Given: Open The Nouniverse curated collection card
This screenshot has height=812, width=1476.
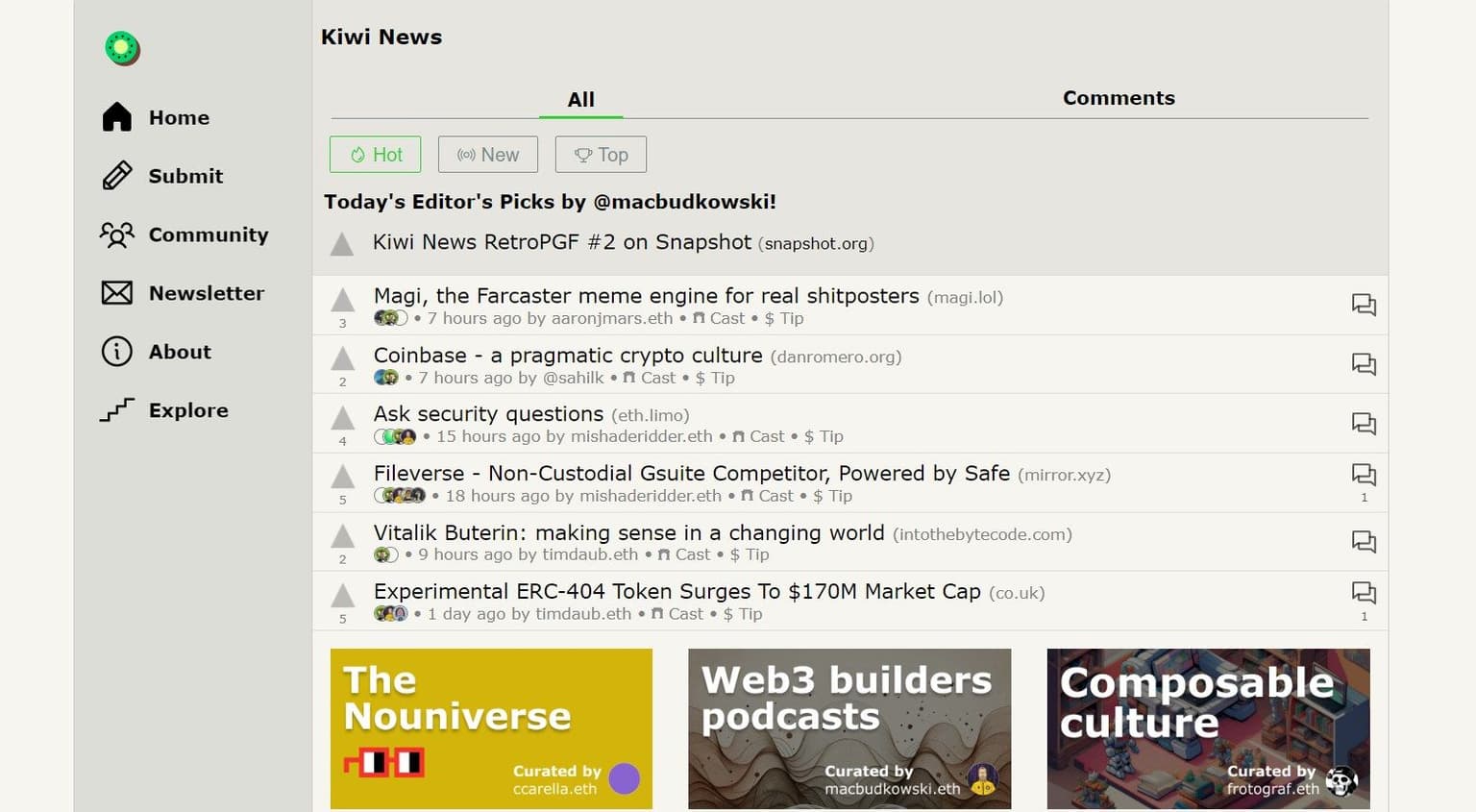Looking at the screenshot, I should 491,728.
